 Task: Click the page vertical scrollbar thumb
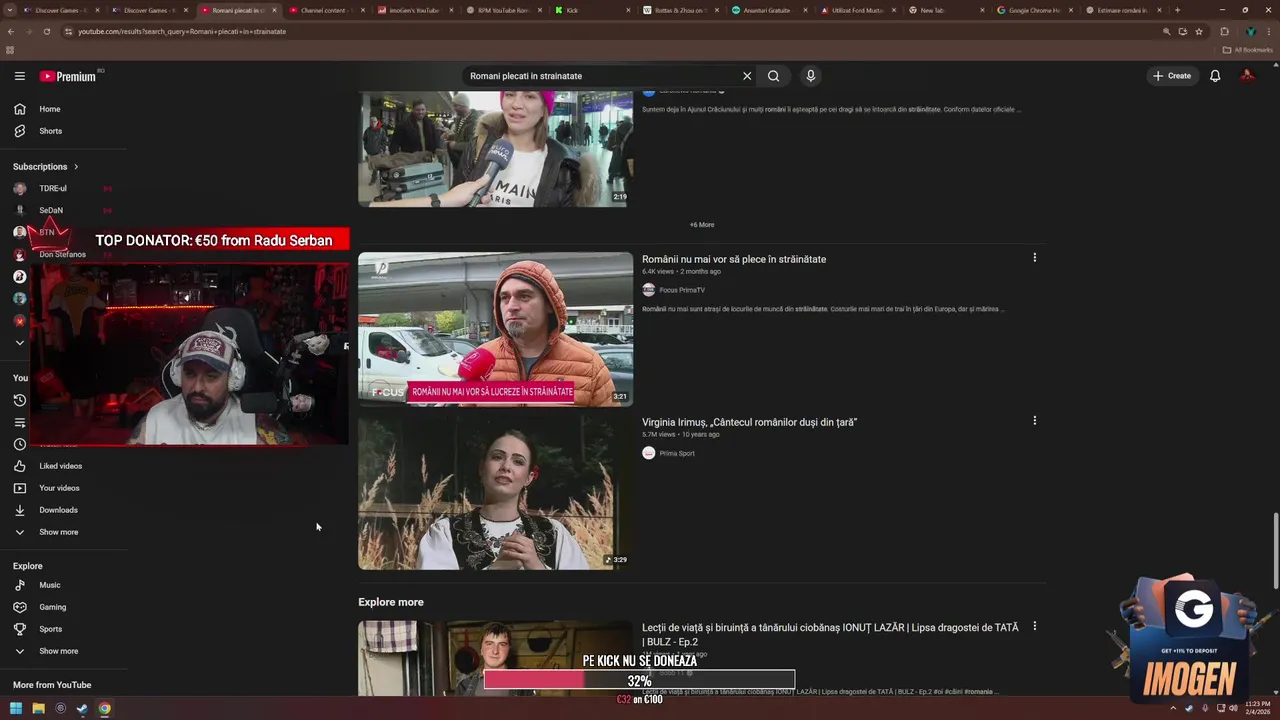1275,550
